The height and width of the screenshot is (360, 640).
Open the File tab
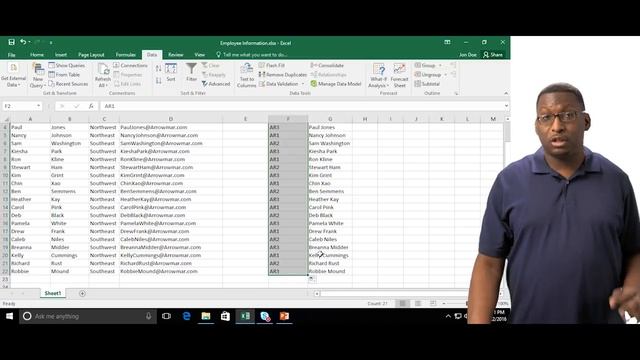click(11, 55)
